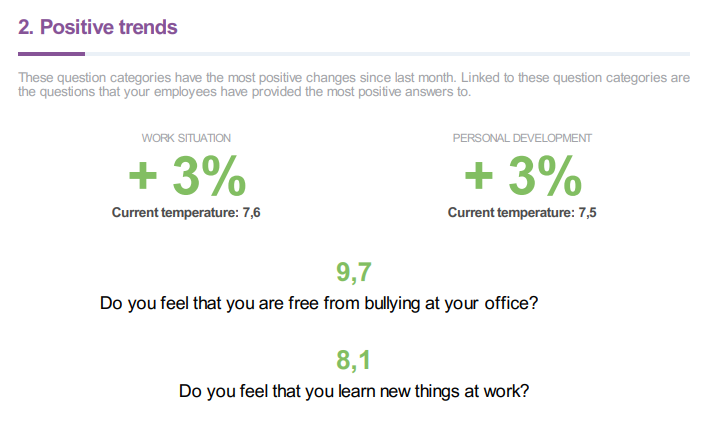Viewport: 714px width, 422px height.
Task: Click the +3% value under Work Situation
Action: click(x=187, y=176)
